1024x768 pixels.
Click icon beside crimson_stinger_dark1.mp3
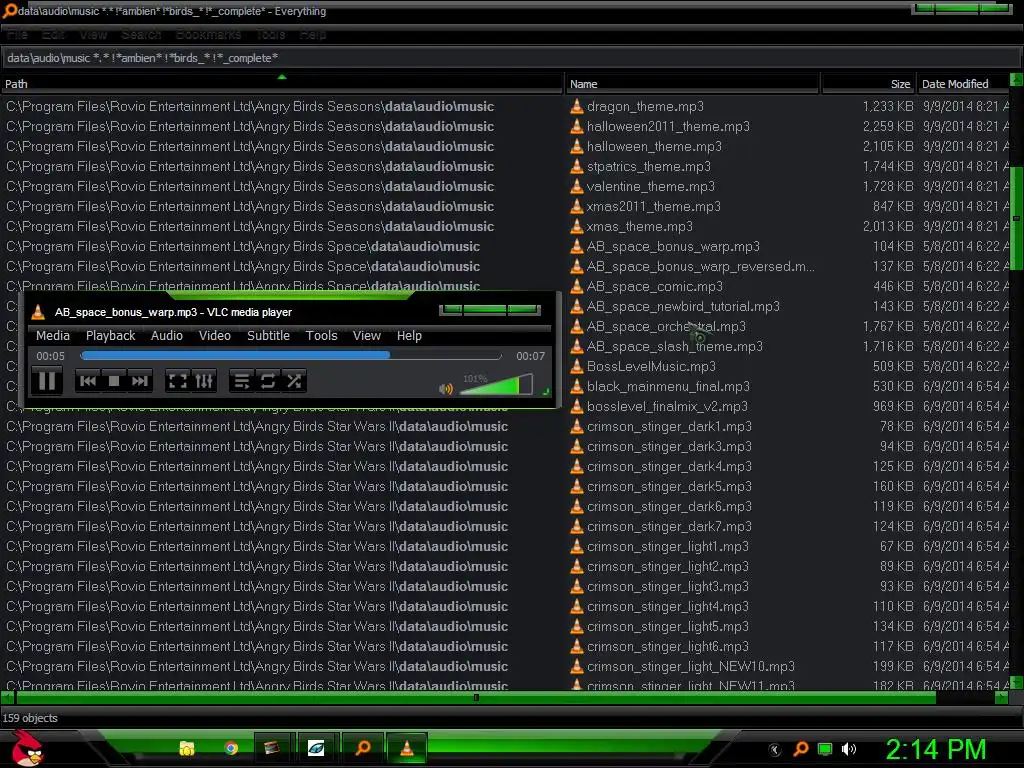(577, 426)
